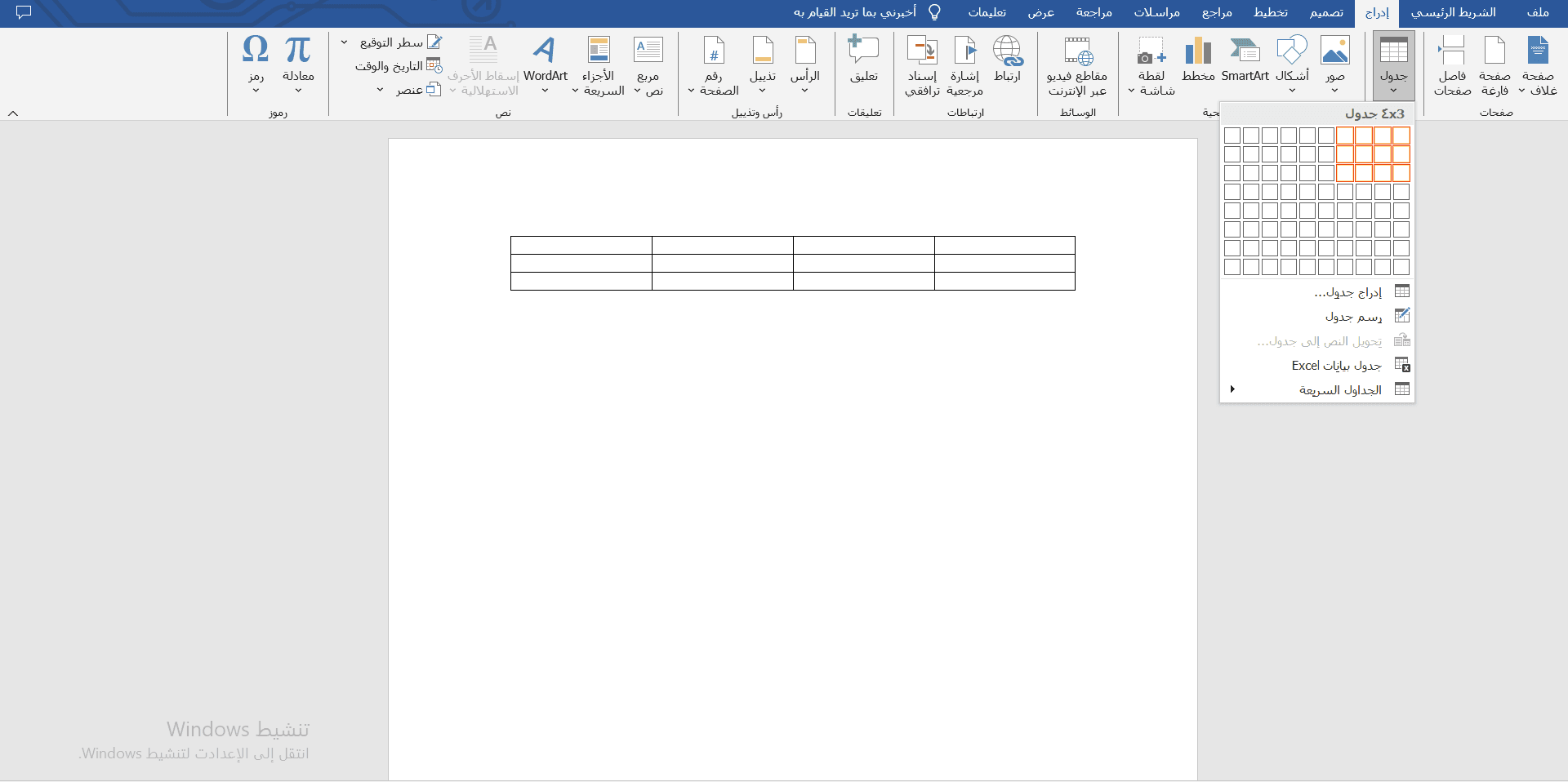
Task: Expand the Header (الرأس) dropdown
Action: (804, 91)
